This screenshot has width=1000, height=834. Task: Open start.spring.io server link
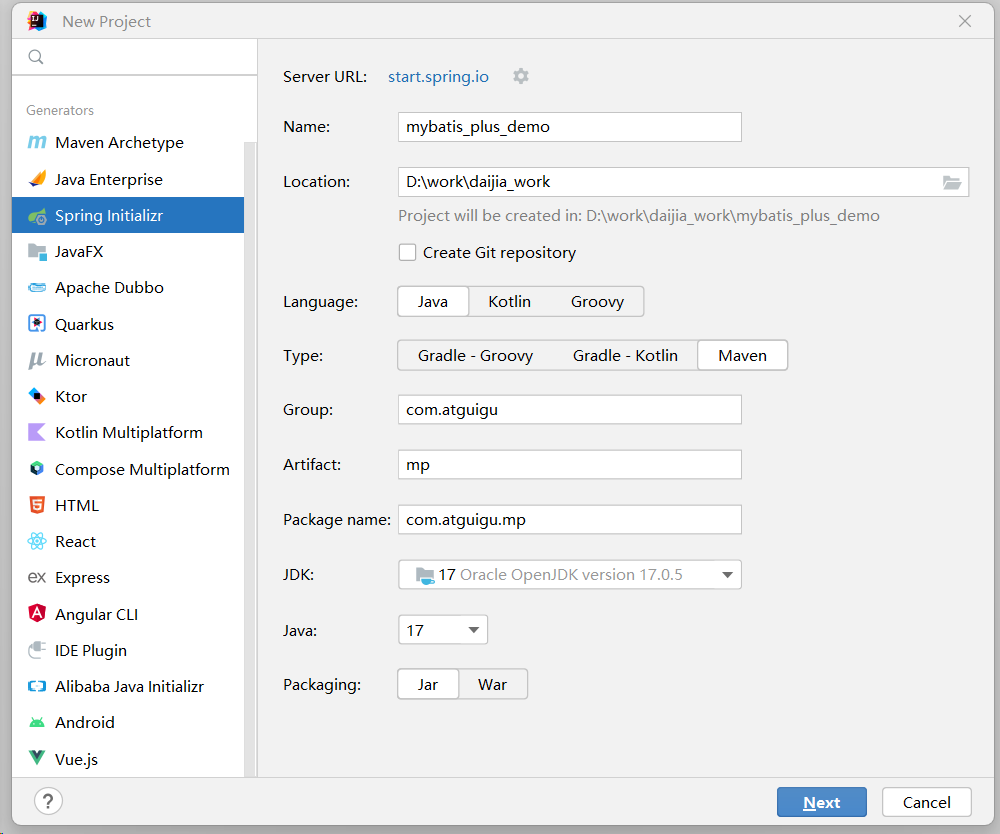(x=438, y=77)
